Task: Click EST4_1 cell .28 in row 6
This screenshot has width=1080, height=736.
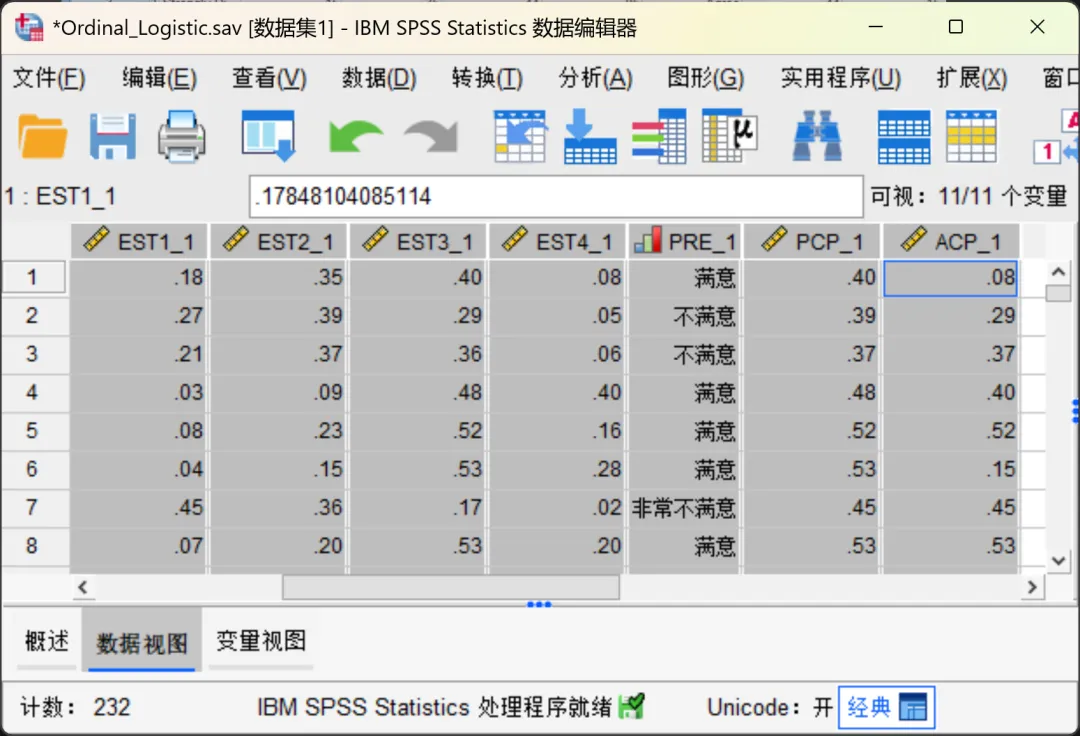Action: click(557, 469)
